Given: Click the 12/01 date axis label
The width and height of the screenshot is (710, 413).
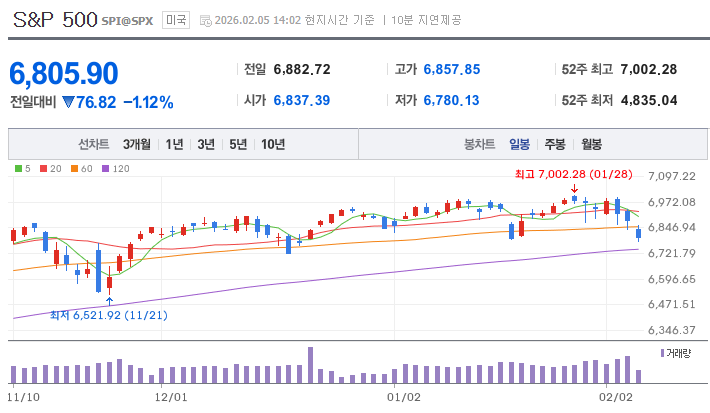Looking at the screenshot, I should (x=171, y=398).
